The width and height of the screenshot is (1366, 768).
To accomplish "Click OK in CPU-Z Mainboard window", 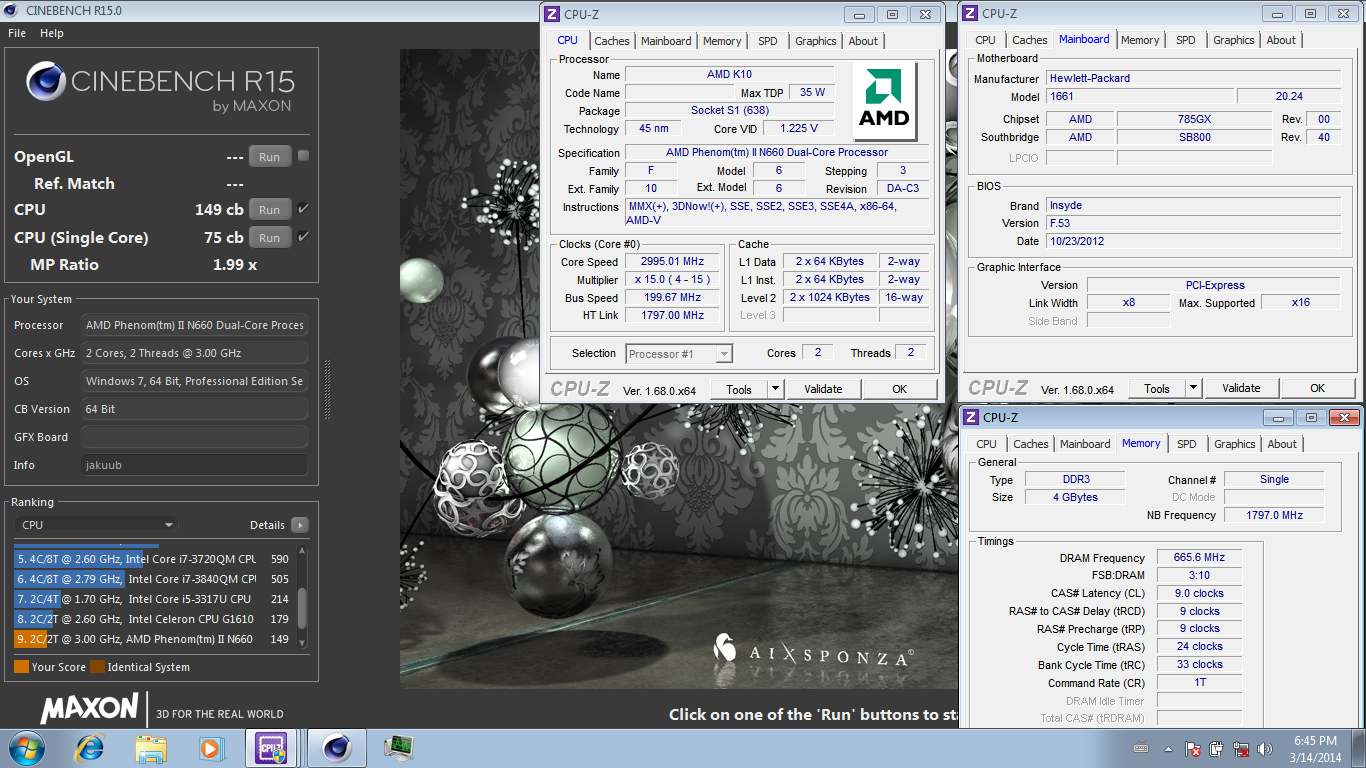I will [1317, 388].
